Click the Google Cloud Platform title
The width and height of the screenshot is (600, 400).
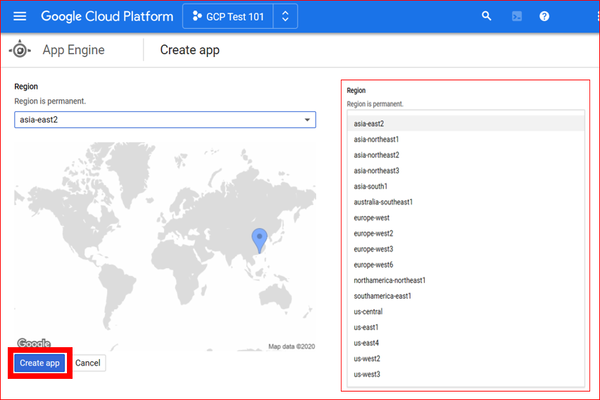107,16
